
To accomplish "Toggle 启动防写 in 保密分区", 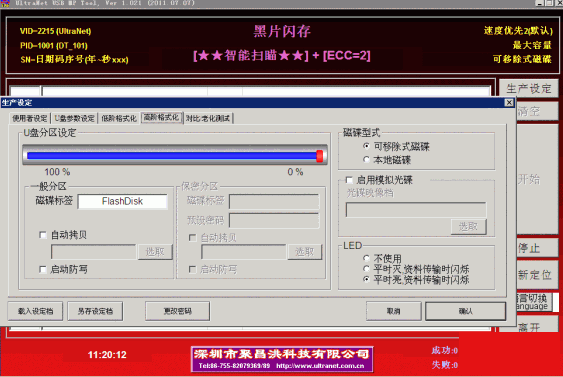I will click(x=192, y=269).
